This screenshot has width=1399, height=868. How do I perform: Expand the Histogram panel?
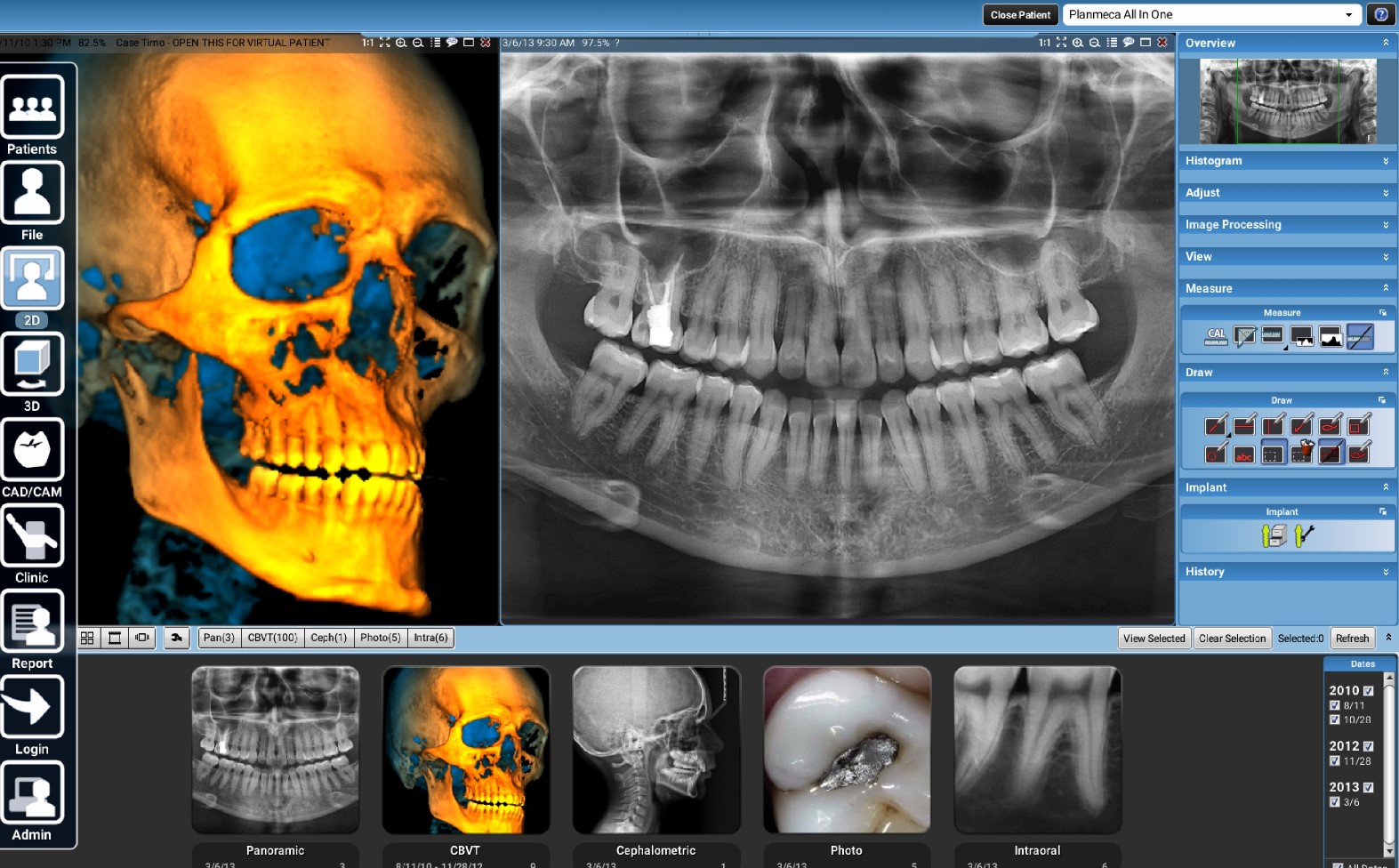coord(1286,161)
